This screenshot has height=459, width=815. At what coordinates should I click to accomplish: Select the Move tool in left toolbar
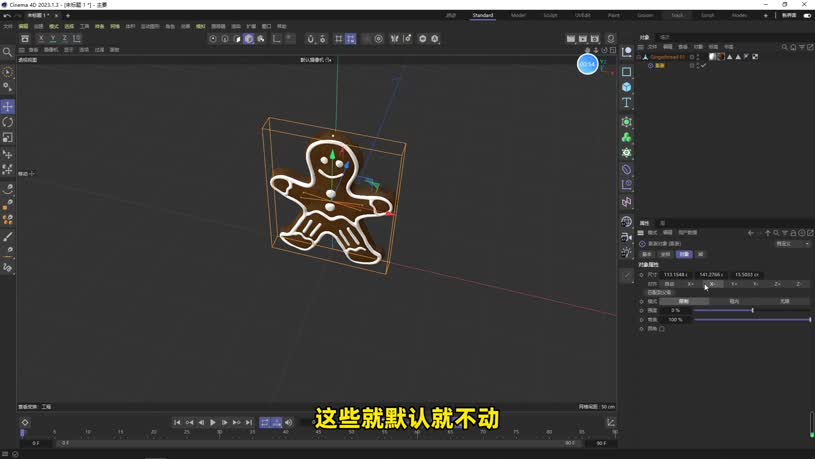click(7, 107)
